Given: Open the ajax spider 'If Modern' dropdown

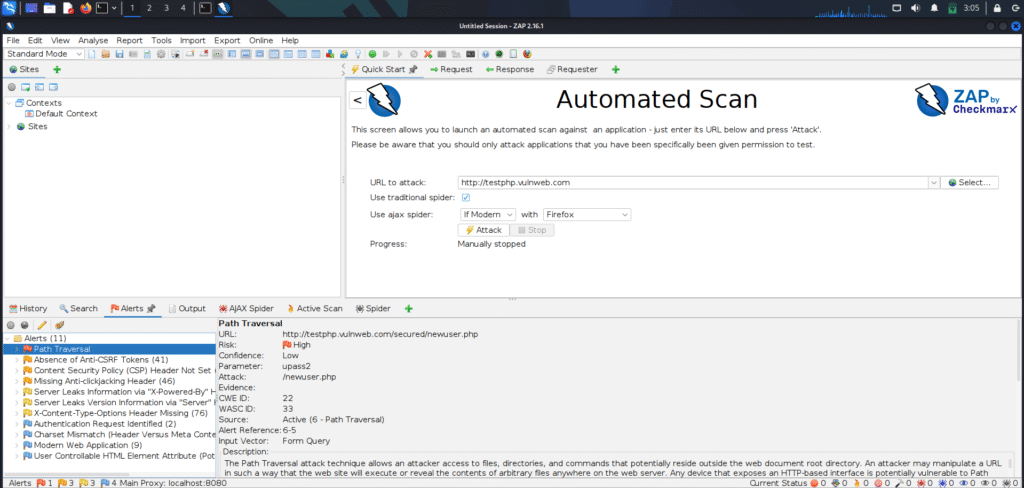Looking at the screenshot, I should (x=487, y=214).
